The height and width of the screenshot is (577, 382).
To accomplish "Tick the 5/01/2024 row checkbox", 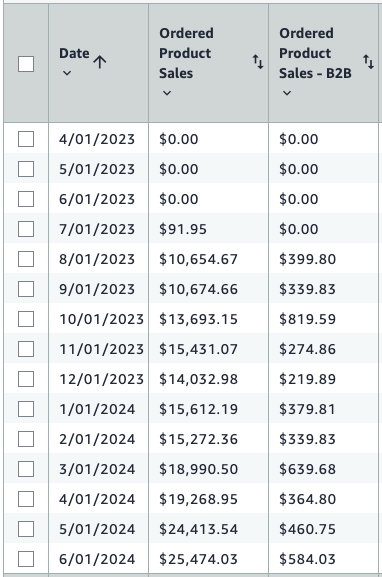I will pos(26,529).
